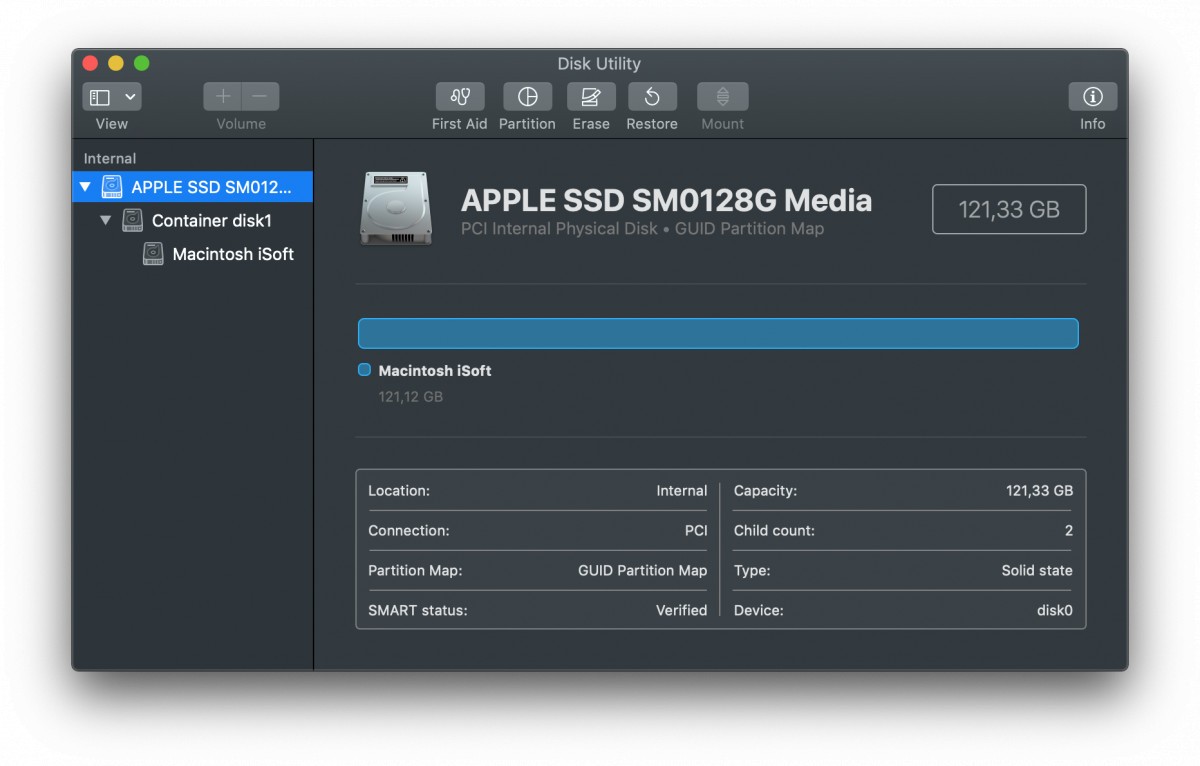Image resolution: width=1200 pixels, height=766 pixels.
Task: Select APPLE SSD SM012 disk icon in sidebar
Action: point(112,187)
